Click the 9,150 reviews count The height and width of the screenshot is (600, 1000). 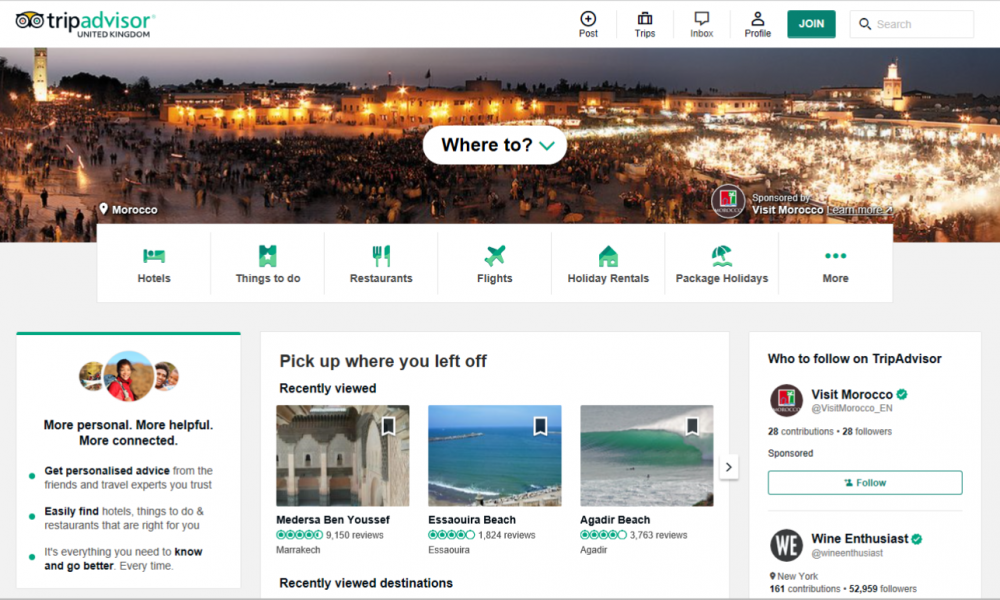(x=355, y=535)
